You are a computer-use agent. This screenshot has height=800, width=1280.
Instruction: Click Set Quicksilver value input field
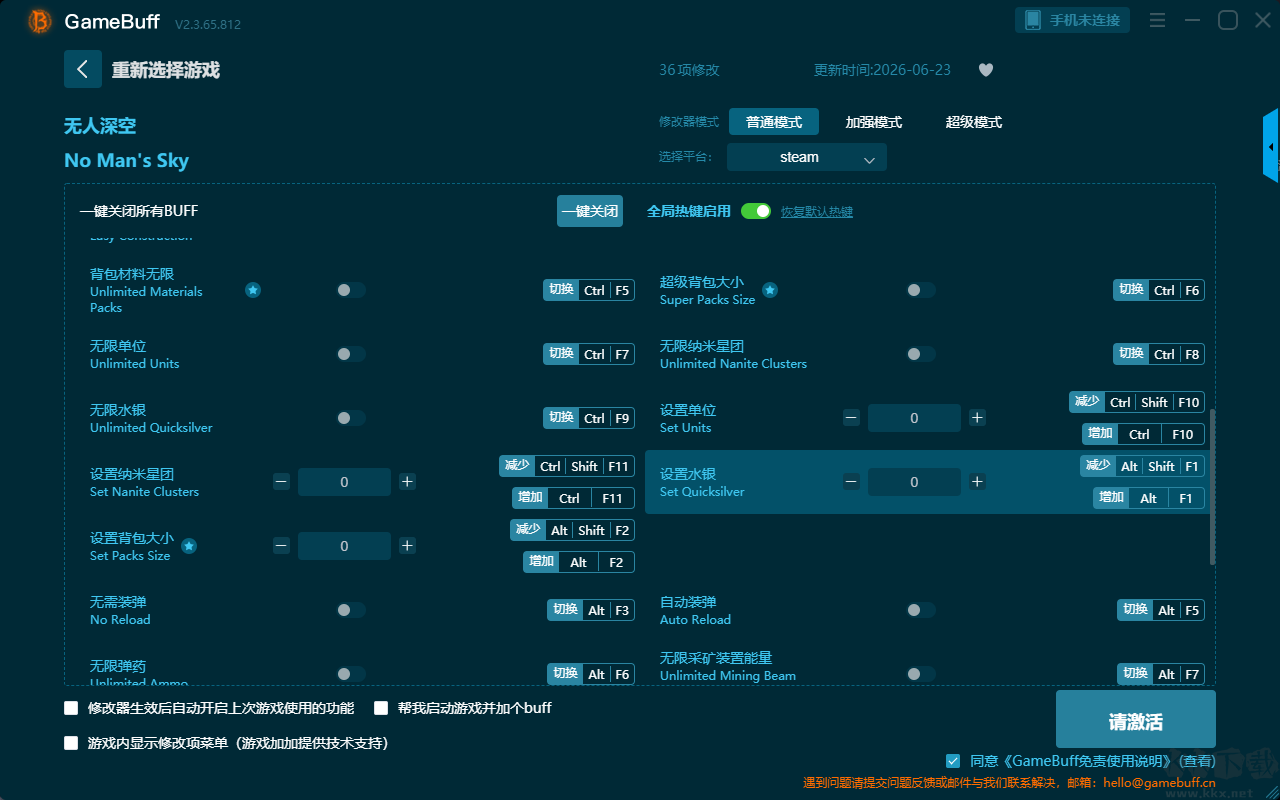pyautogui.click(x=914, y=482)
